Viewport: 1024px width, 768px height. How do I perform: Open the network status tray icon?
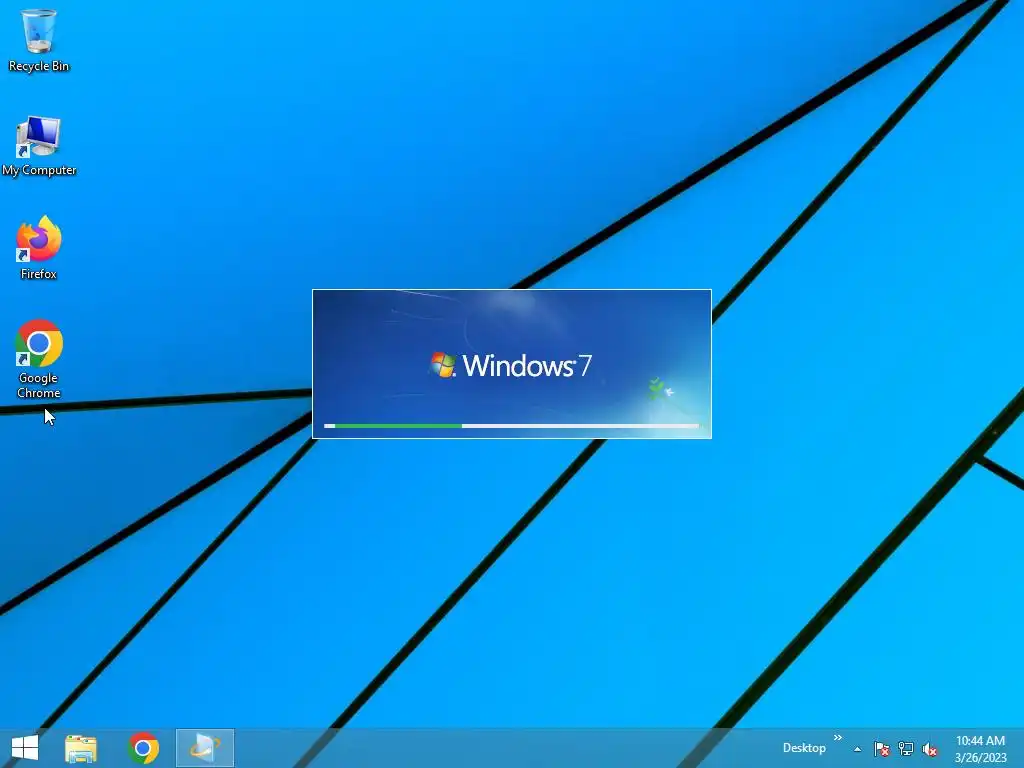[906, 749]
